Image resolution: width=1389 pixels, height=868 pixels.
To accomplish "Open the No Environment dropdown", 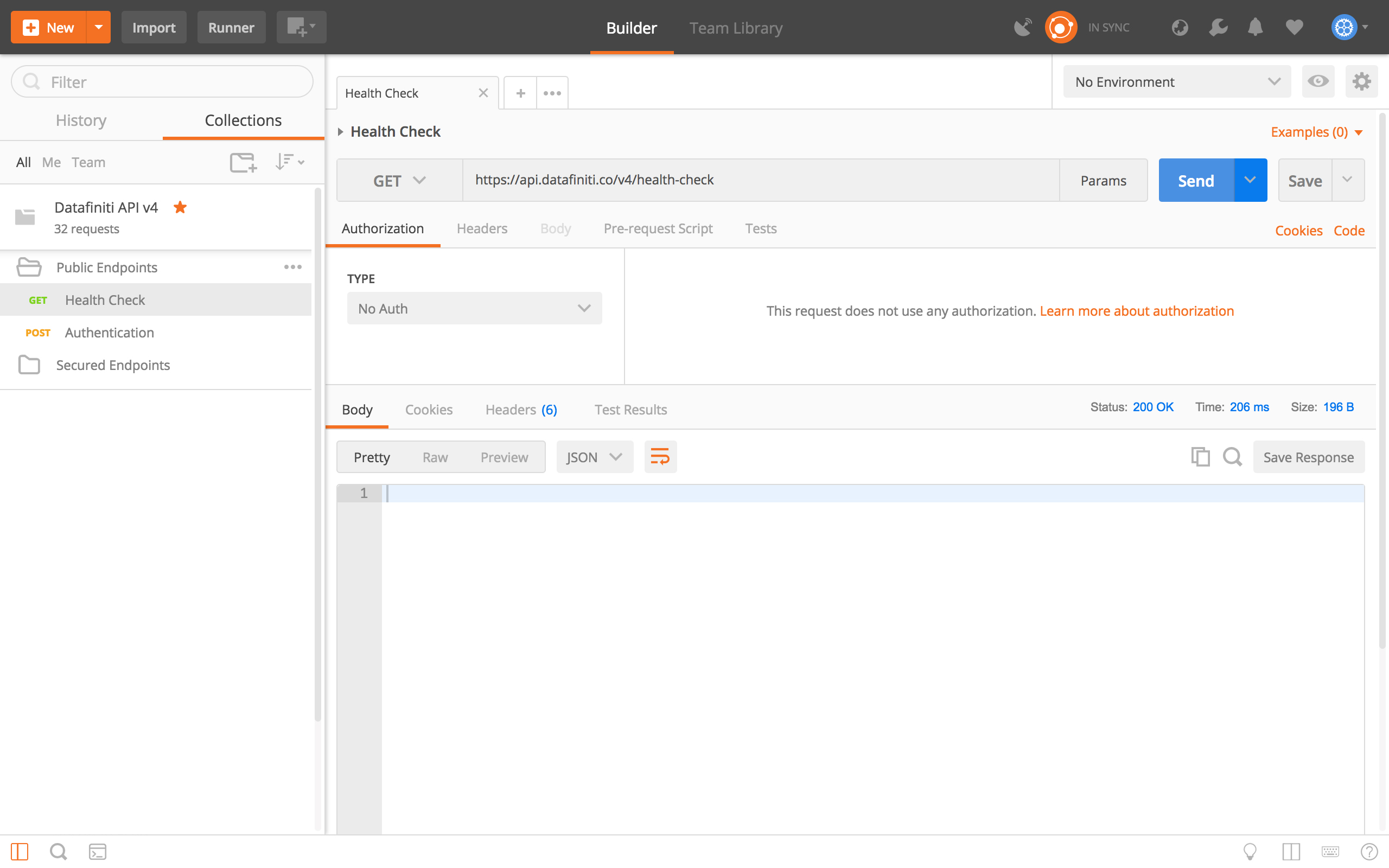I will coord(1177,81).
